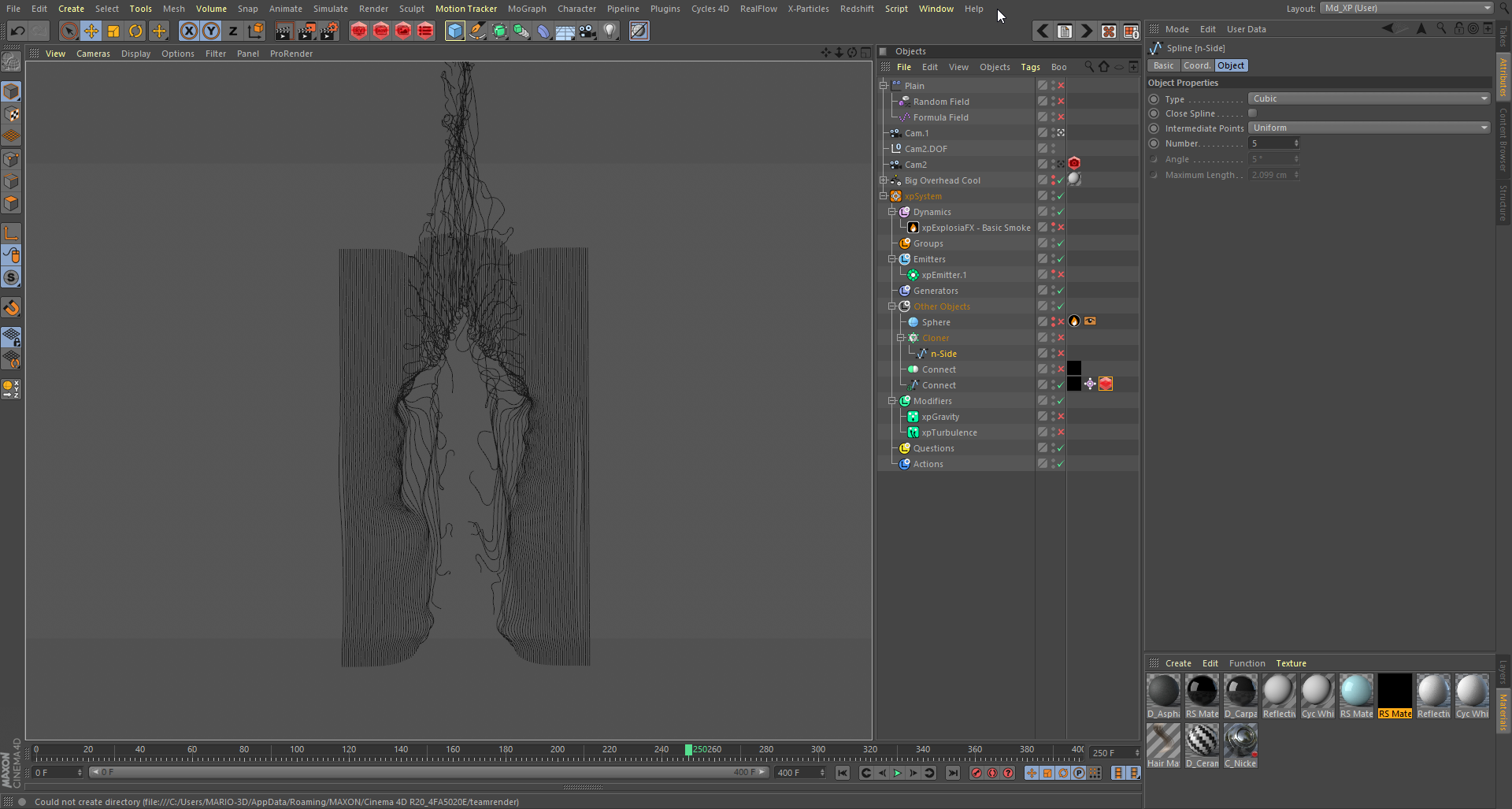Select the teal RS Material sphere
The image size is (1512, 809).
[1356, 696]
